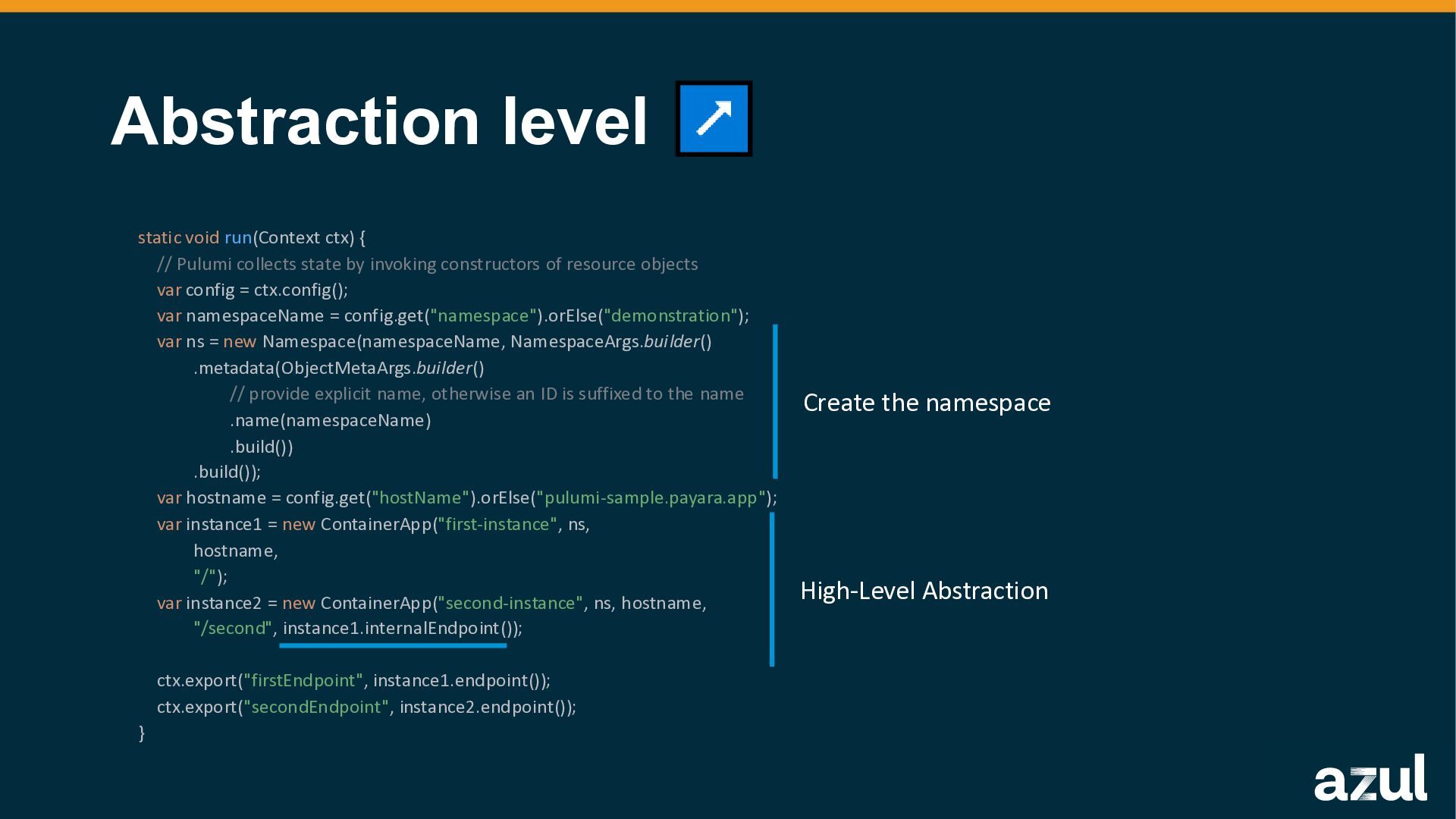Click the blue vertical bar beside namespace code
The height and width of the screenshot is (819, 1456).
click(x=775, y=402)
